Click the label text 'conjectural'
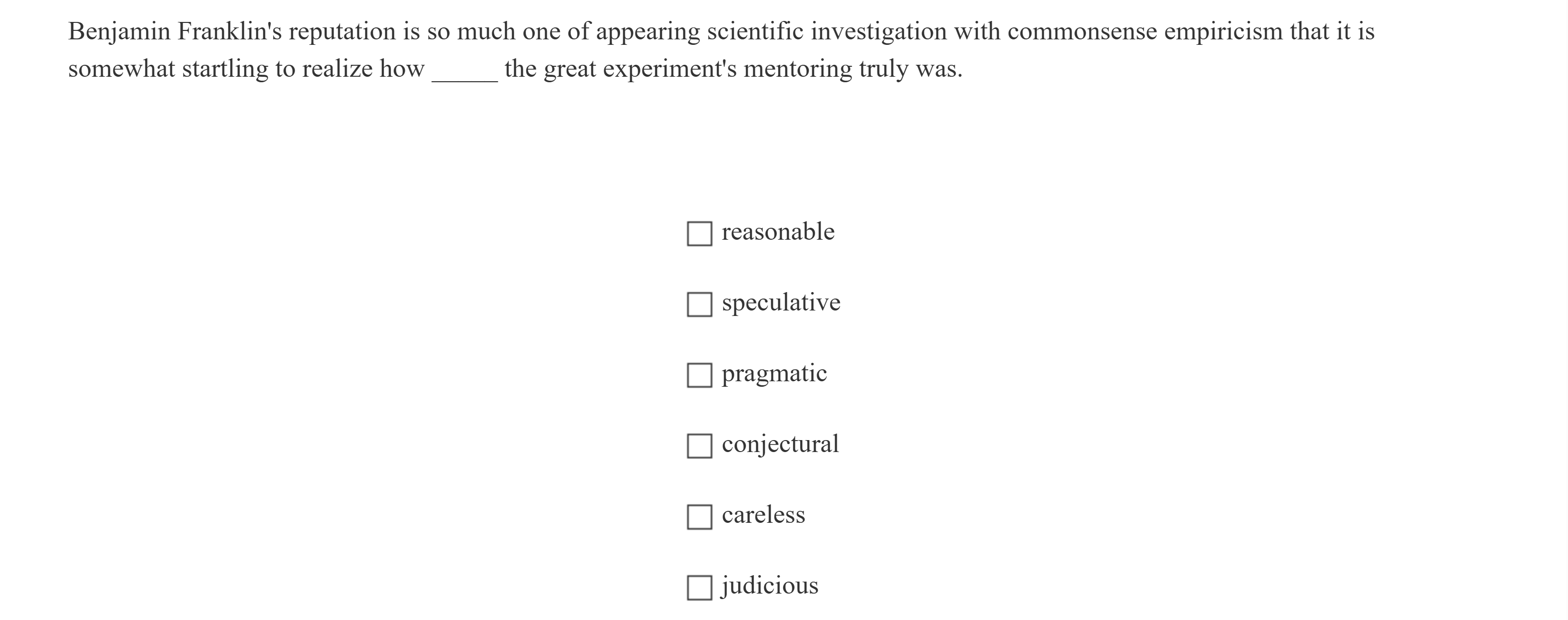 (x=780, y=444)
